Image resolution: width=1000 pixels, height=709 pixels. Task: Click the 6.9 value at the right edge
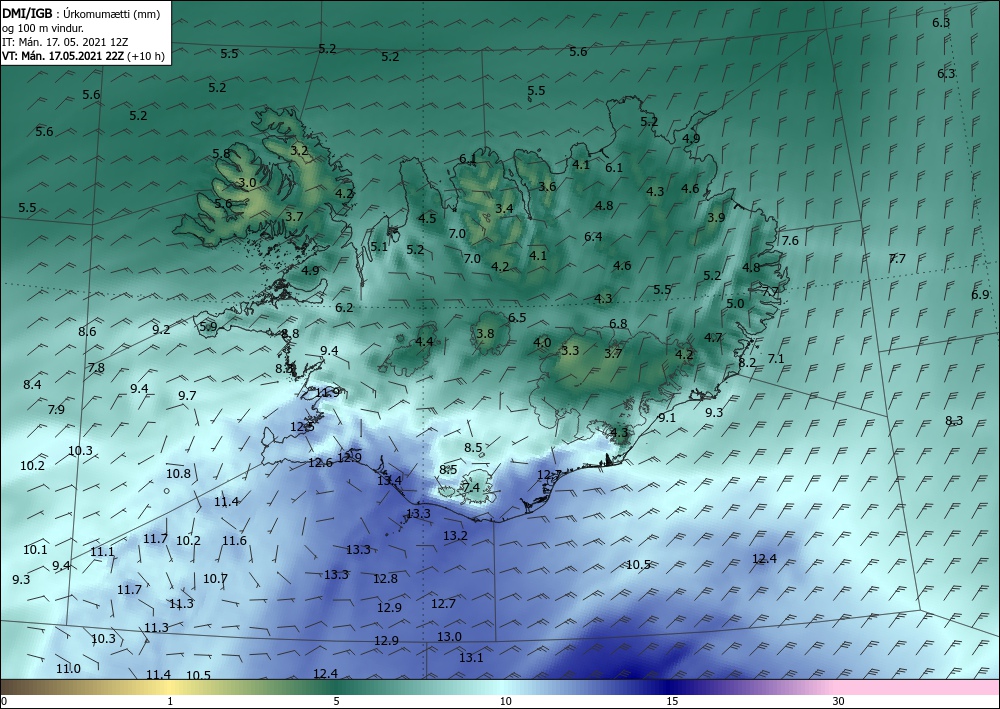point(980,295)
